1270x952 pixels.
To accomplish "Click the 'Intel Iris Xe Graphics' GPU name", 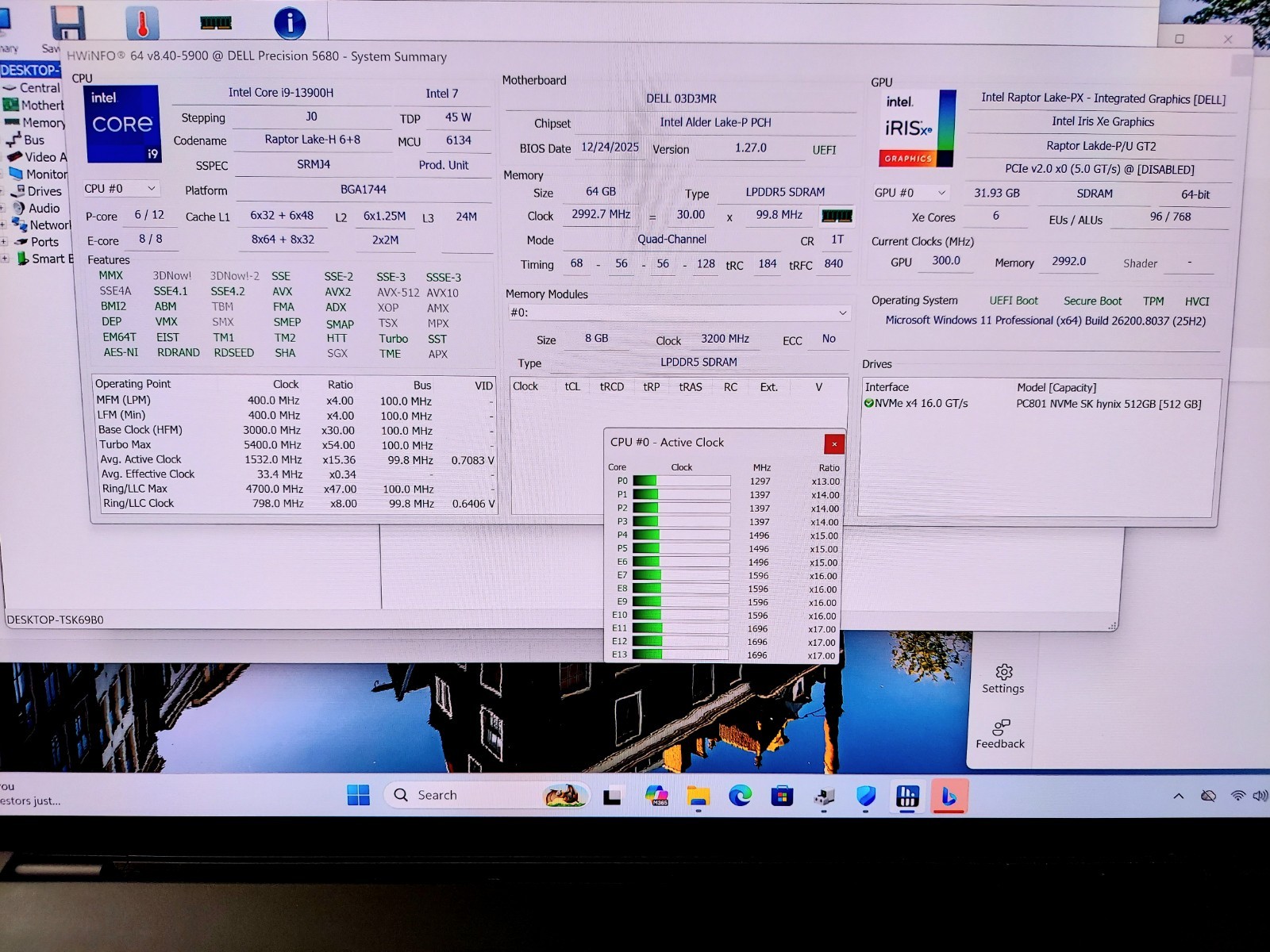I will tap(1103, 121).
